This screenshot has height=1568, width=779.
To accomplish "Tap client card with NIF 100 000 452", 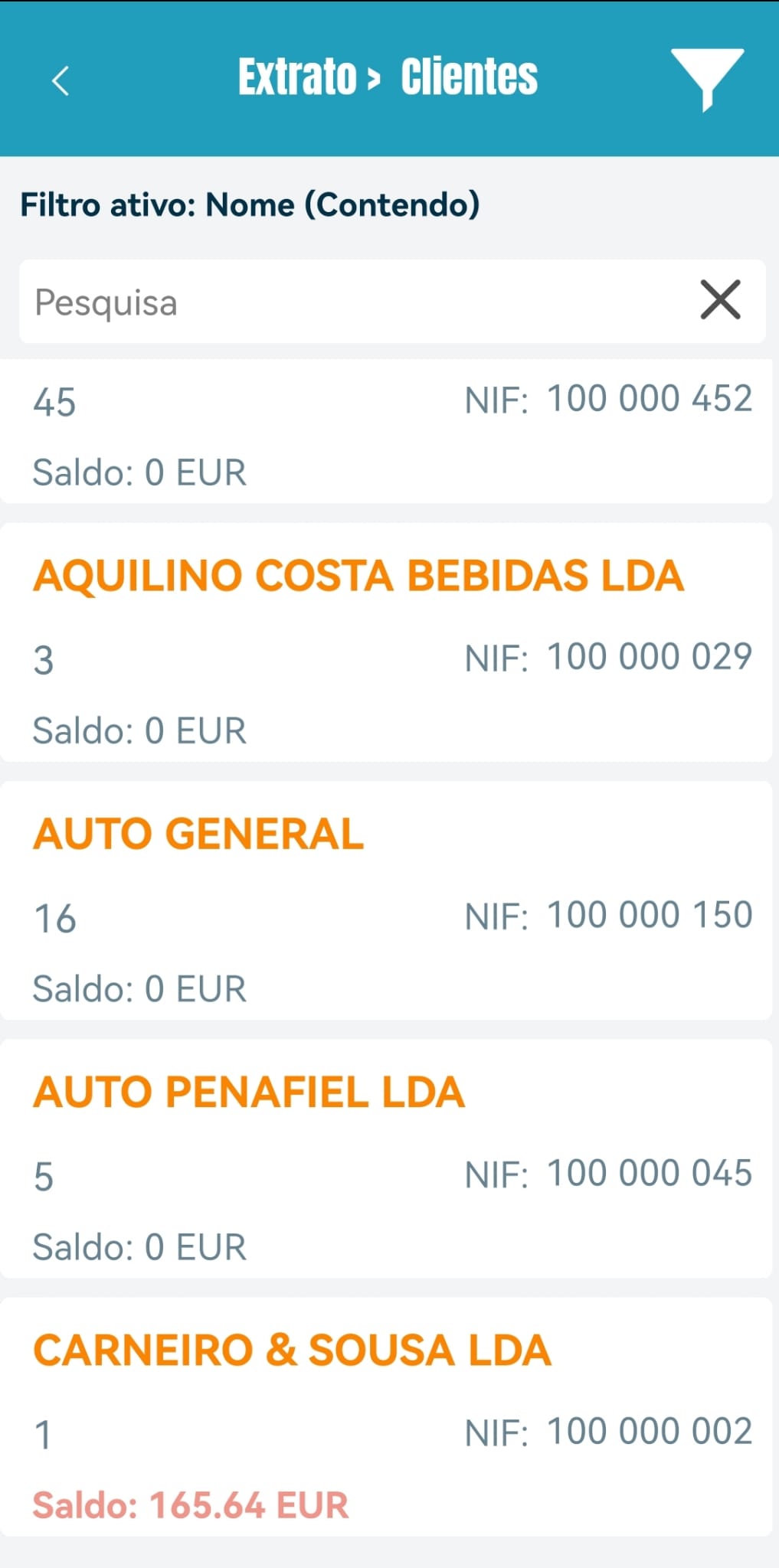I will 386,431.
